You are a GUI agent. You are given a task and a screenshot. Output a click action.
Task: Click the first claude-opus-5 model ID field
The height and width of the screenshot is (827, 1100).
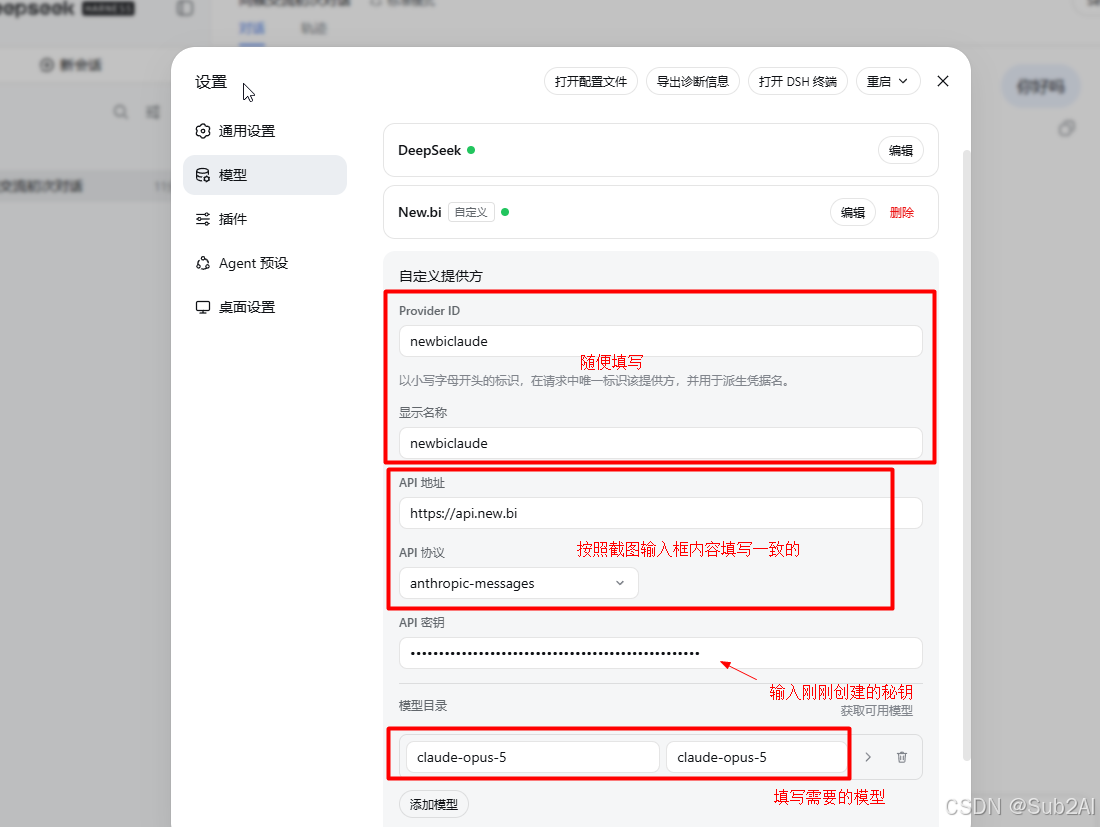click(532, 757)
